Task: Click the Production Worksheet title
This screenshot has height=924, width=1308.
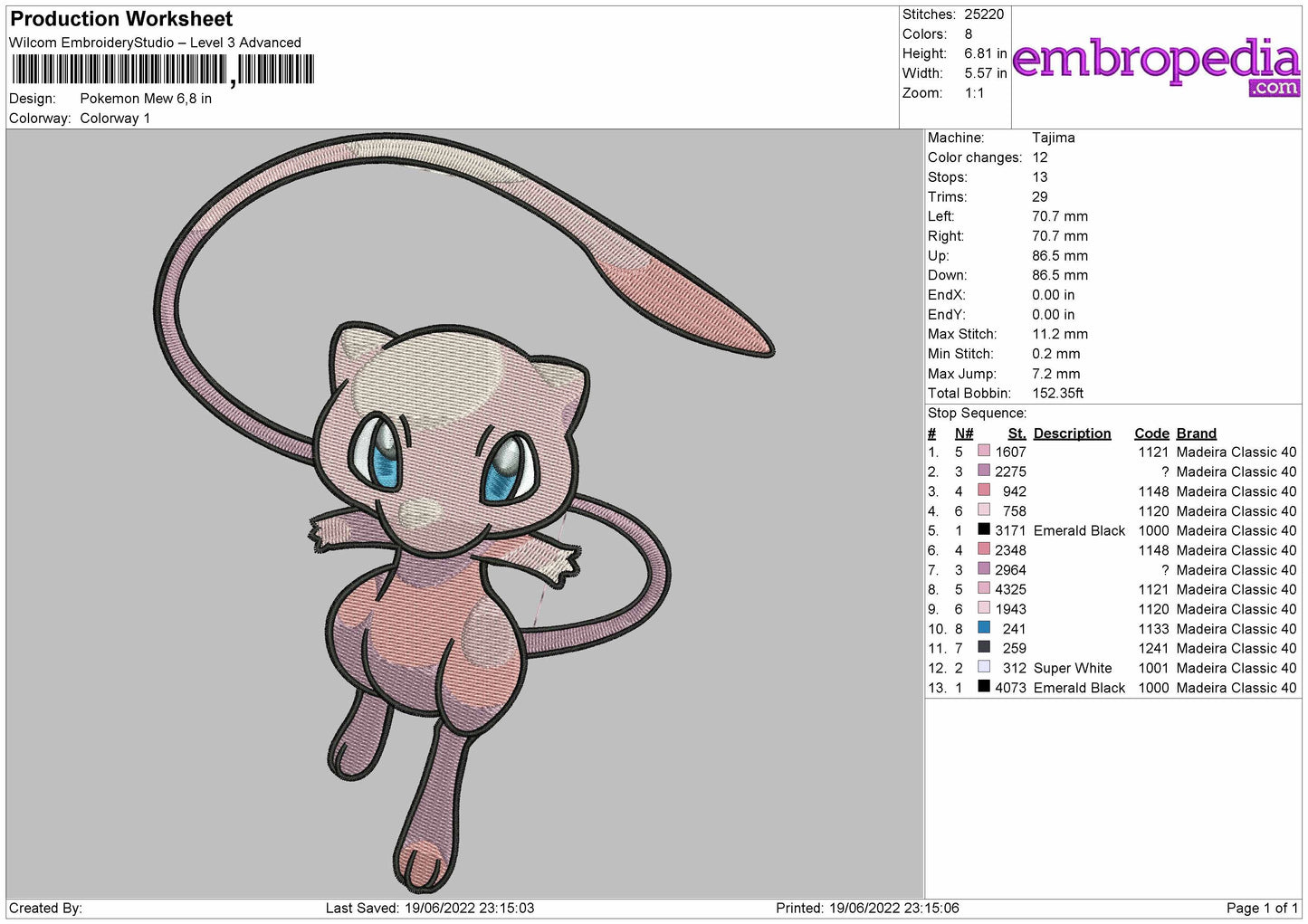Action: point(121,19)
